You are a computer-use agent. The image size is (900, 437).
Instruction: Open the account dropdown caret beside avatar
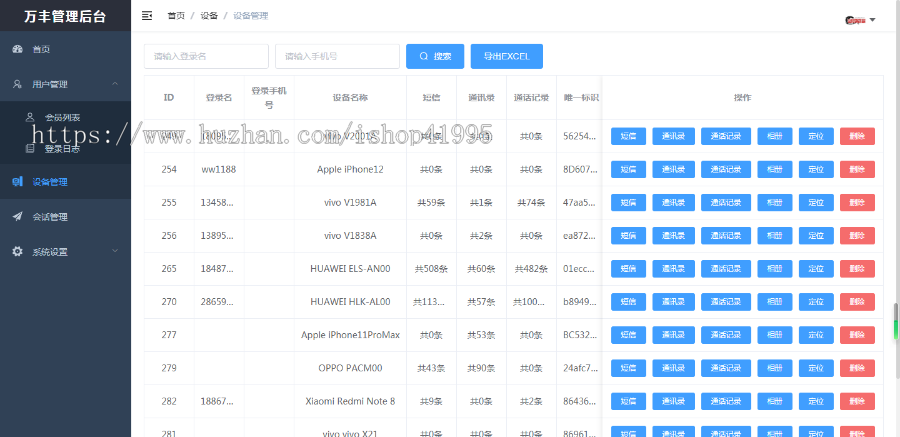point(872,20)
